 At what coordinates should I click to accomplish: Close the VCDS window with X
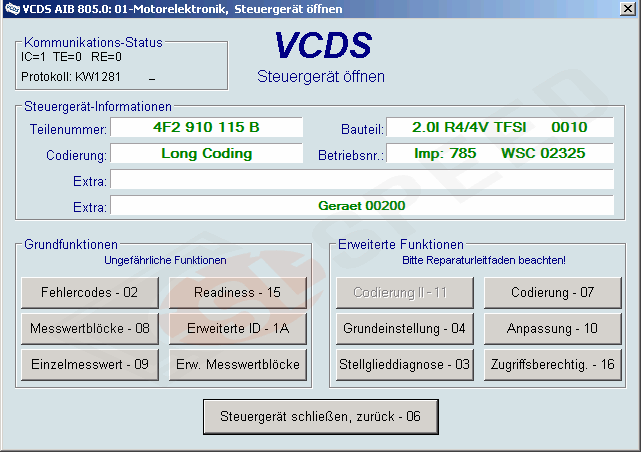(628, 9)
